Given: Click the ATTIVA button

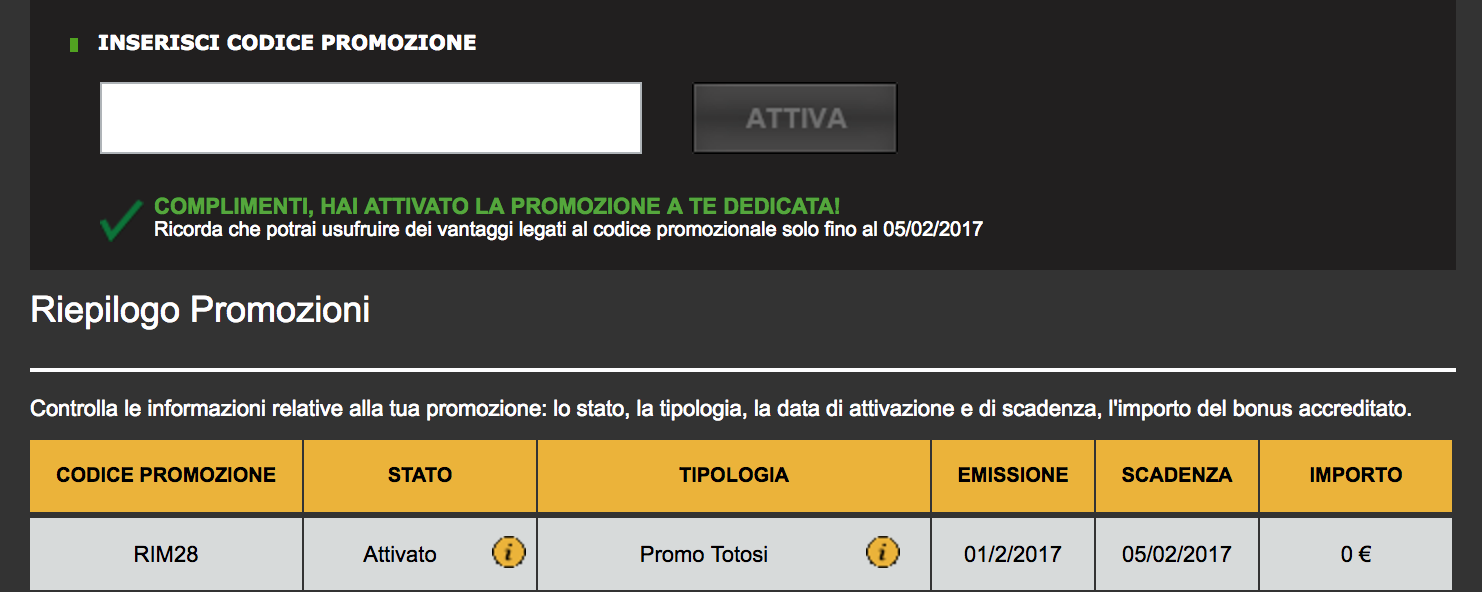Looking at the screenshot, I should pos(795,118).
